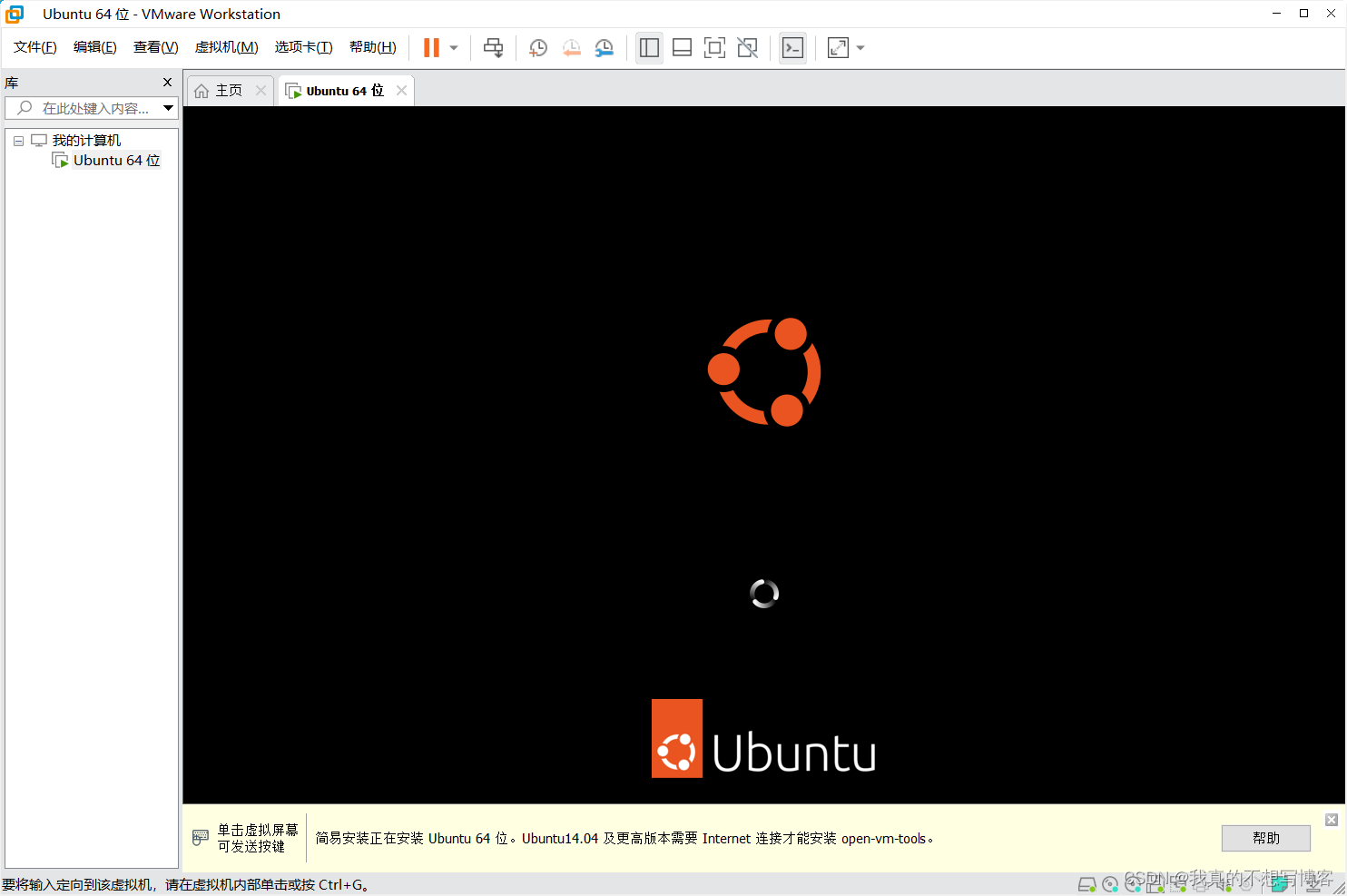Take a snapshot of the virtual machine
The height and width of the screenshot is (896, 1347).
[x=537, y=47]
